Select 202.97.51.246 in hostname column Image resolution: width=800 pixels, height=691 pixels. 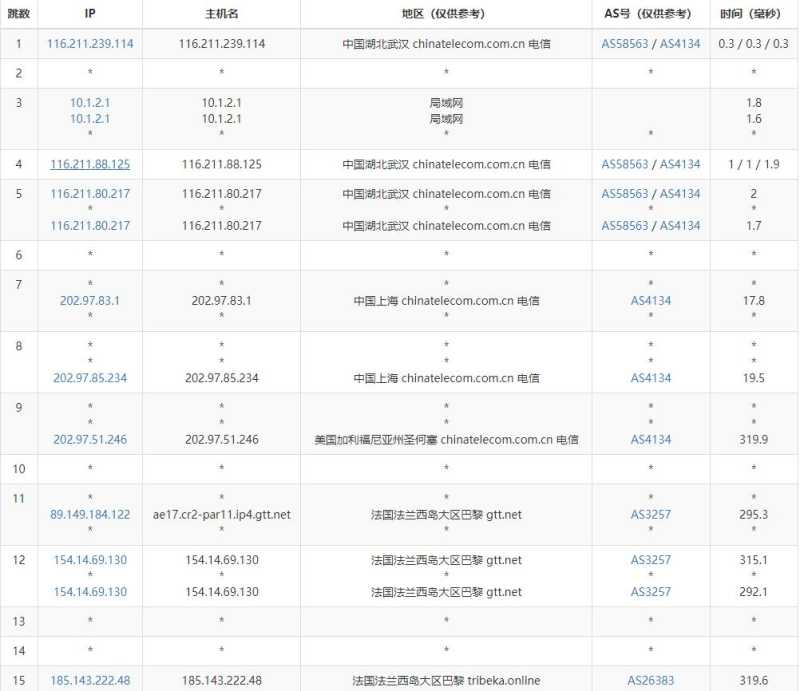tap(222, 439)
